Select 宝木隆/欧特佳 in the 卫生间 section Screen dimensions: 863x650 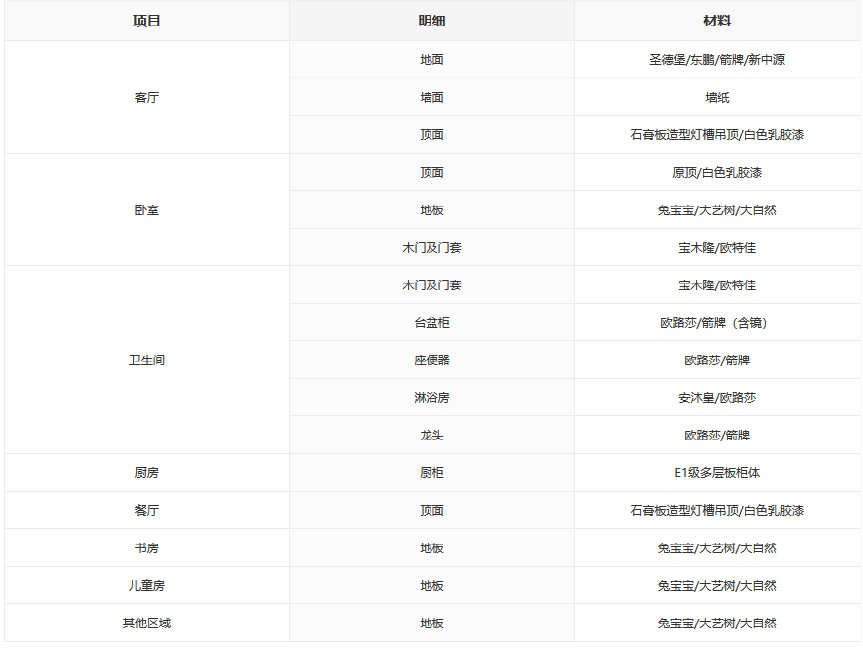click(x=717, y=285)
